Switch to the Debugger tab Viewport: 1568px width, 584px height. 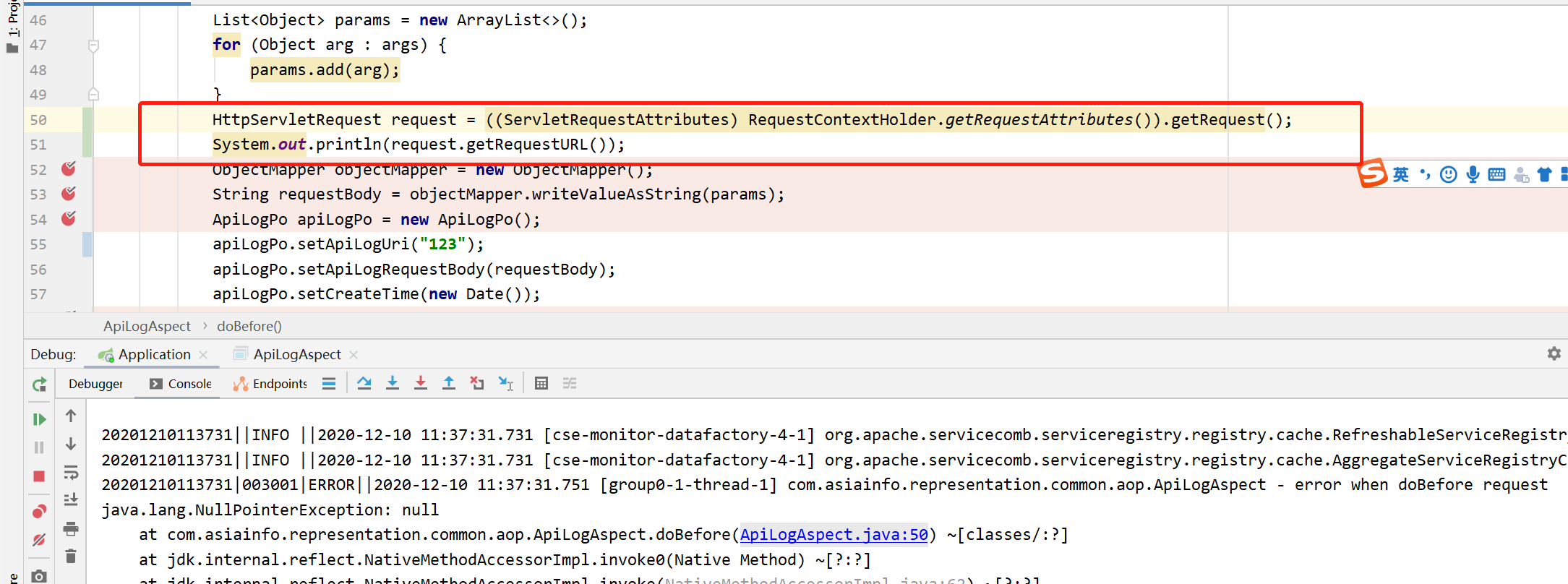click(x=95, y=384)
